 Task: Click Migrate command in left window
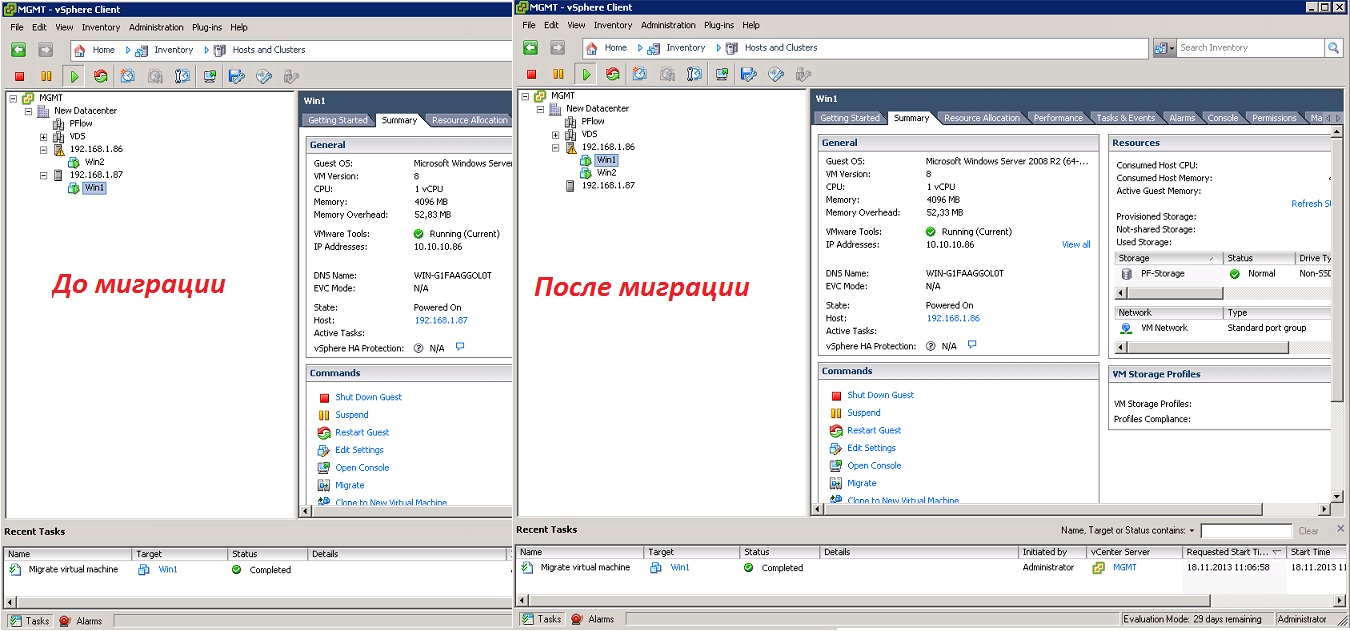350,485
